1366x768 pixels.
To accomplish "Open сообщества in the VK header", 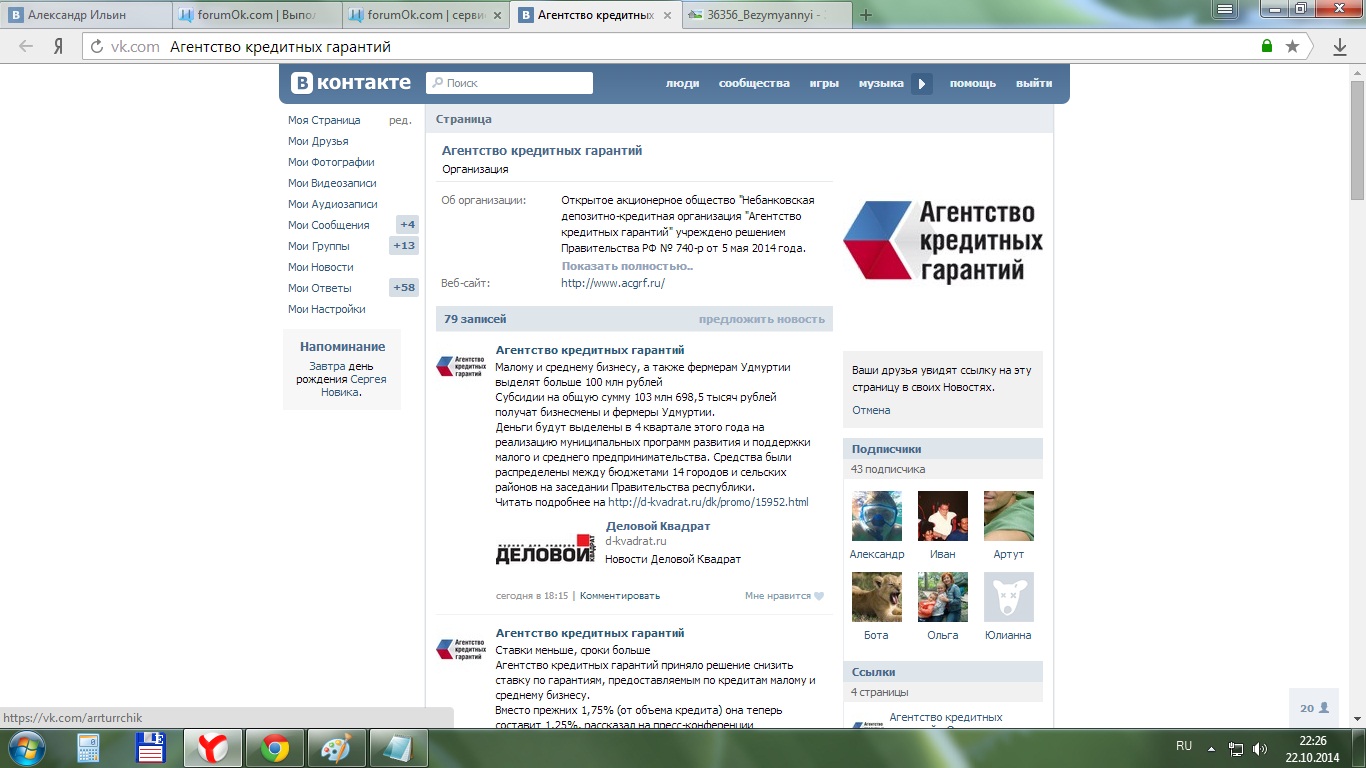I will click(754, 83).
